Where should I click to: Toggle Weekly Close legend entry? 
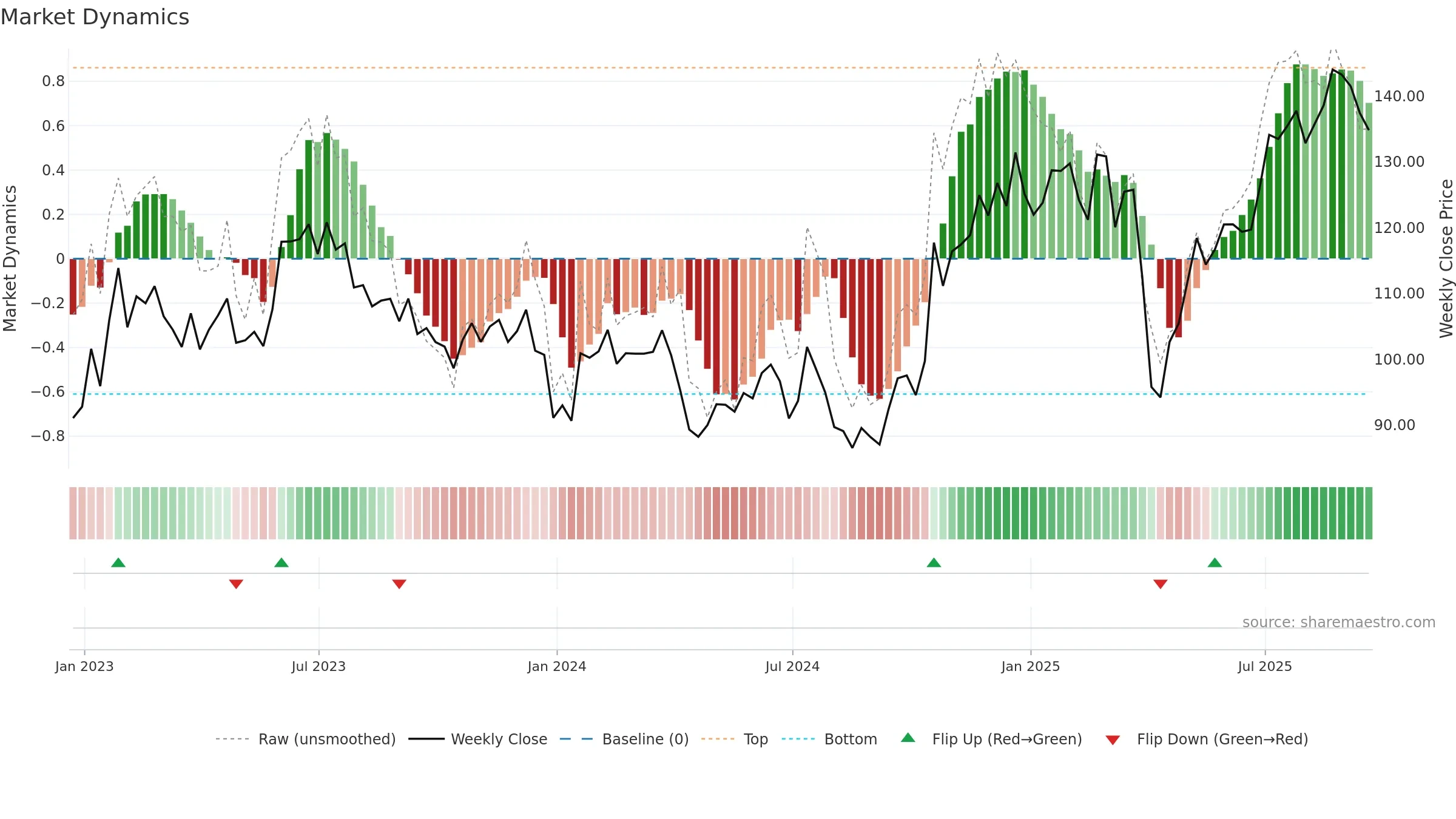477,739
